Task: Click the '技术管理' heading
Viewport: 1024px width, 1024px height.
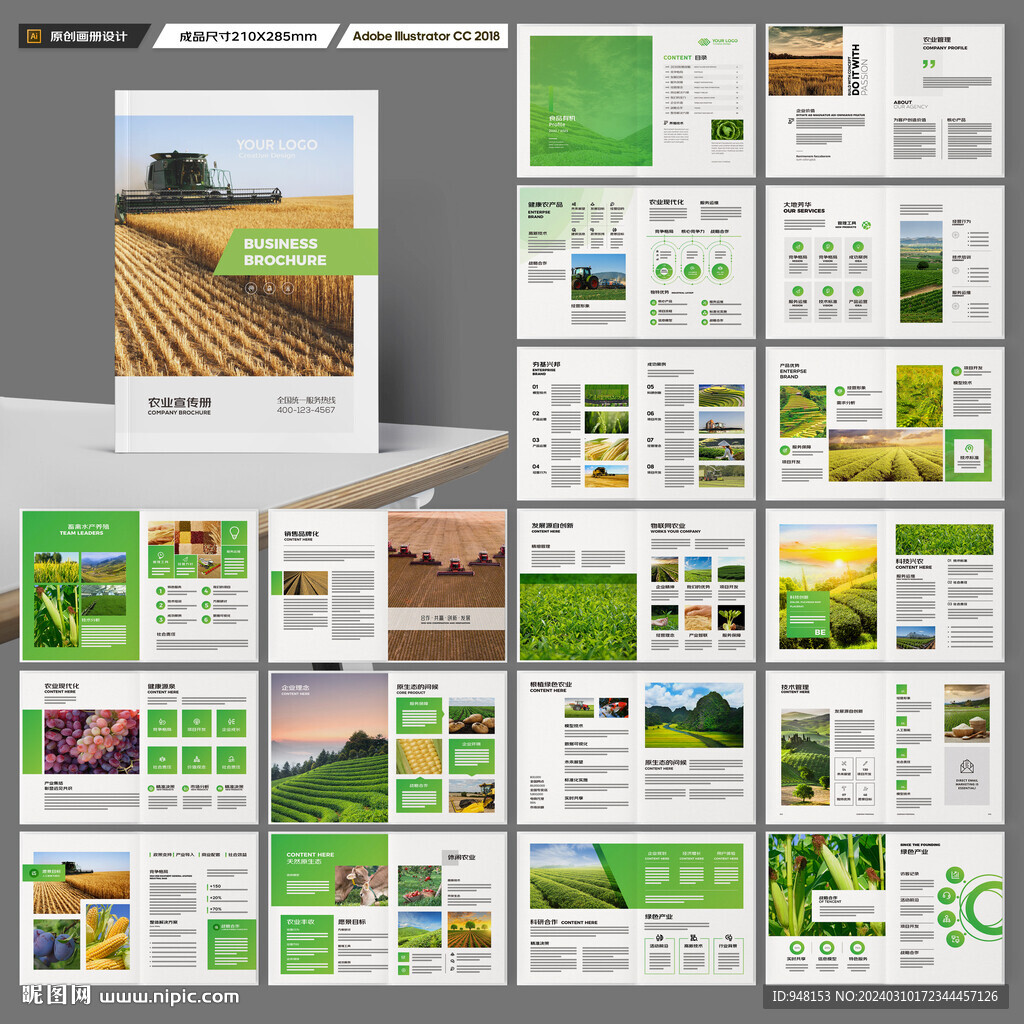Action: [795, 687]
